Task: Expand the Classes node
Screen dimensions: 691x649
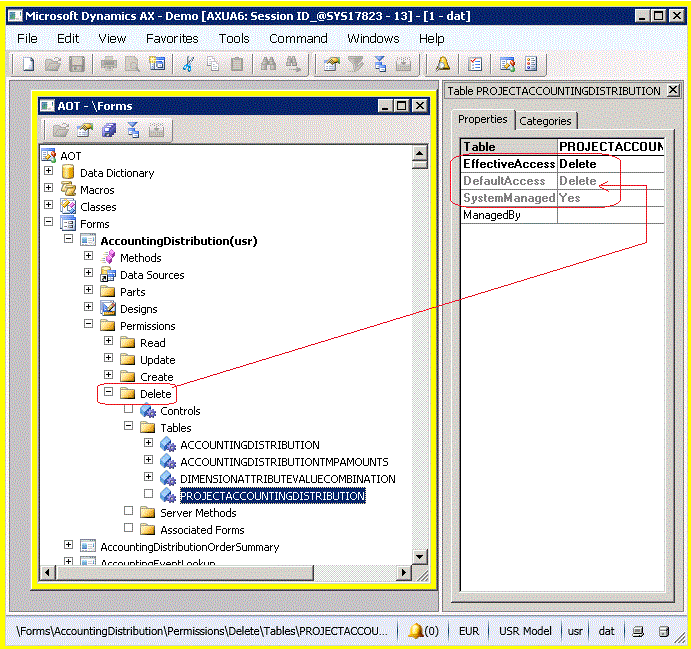Action: coord(48,204)
